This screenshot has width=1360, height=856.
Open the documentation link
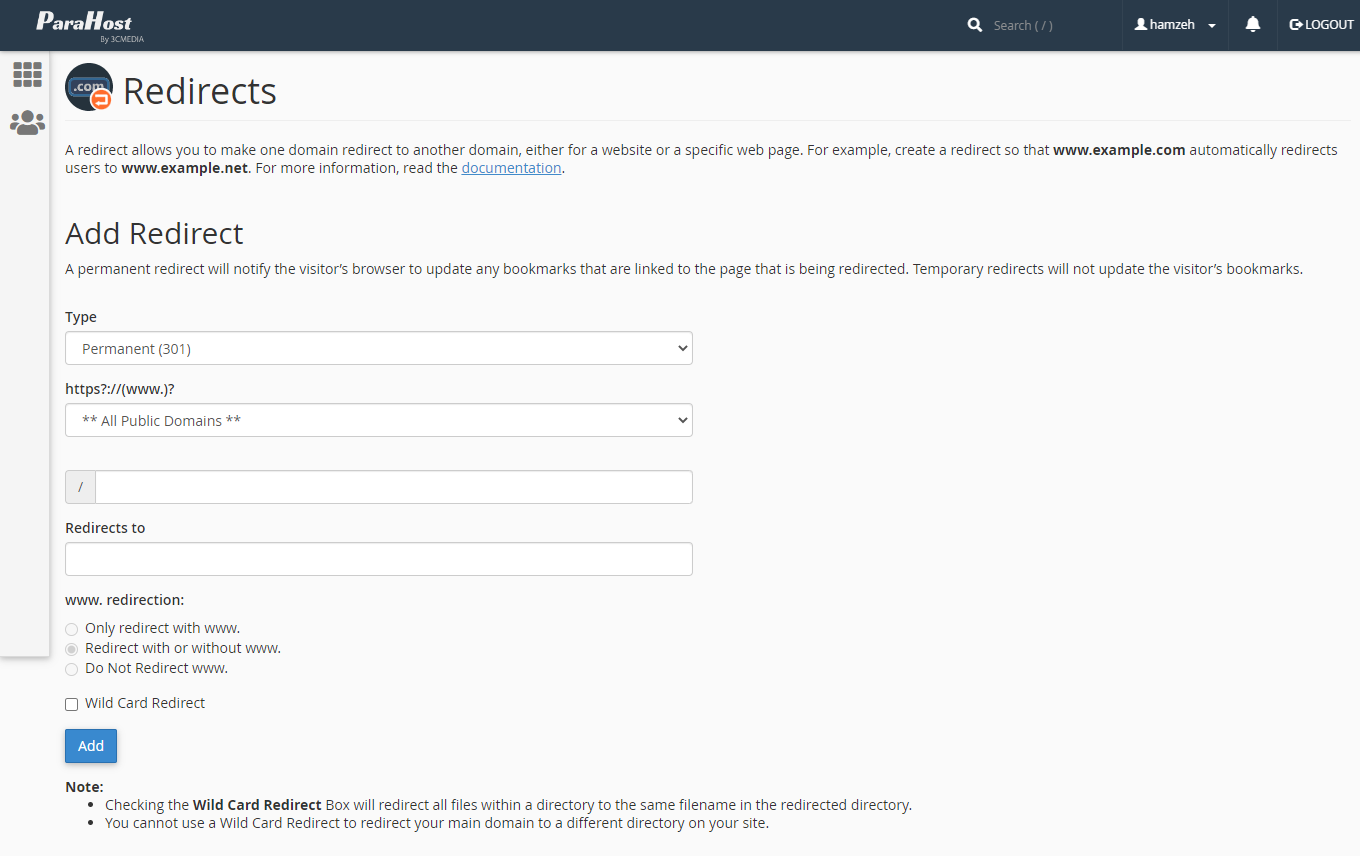tap(511, 168)
